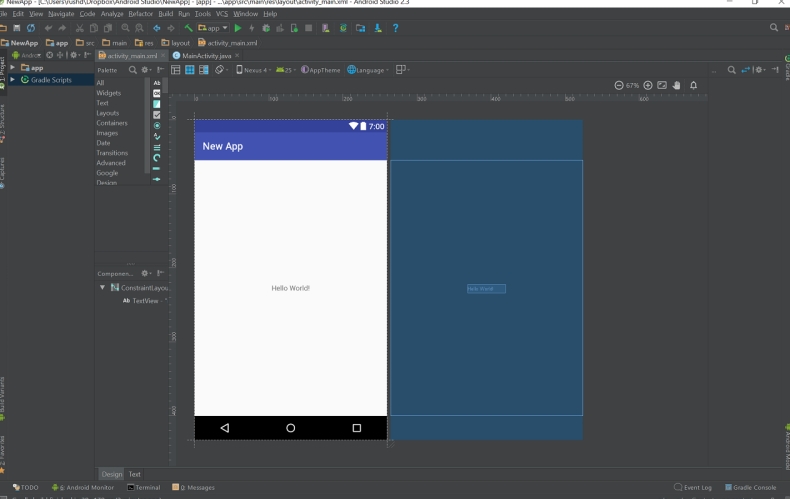Open the app run configuration dropdown
The height and width of the screenshot is (499, 790).
212,28
